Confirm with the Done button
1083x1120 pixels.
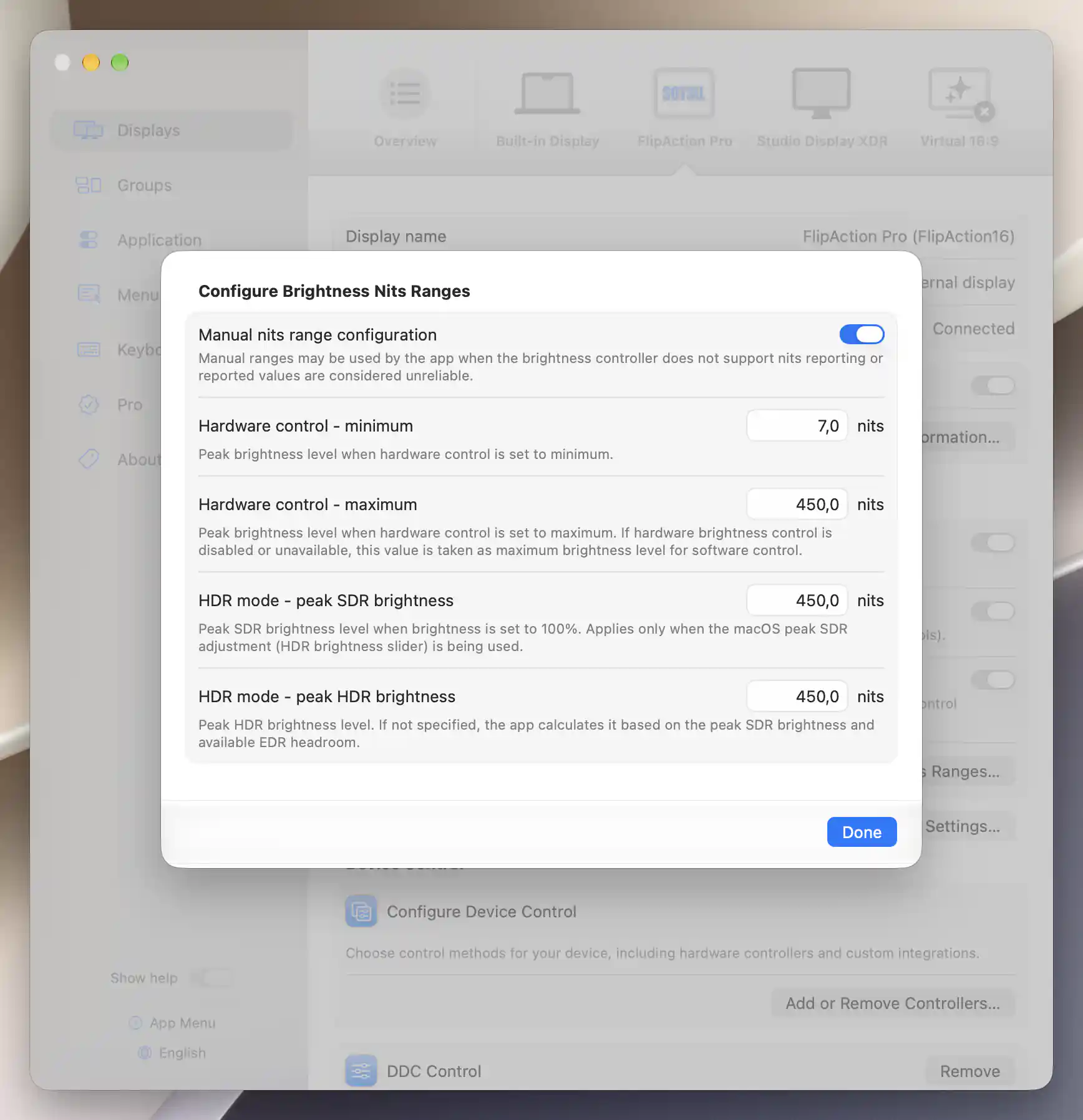pyautogui.click(x=862, y=832)
